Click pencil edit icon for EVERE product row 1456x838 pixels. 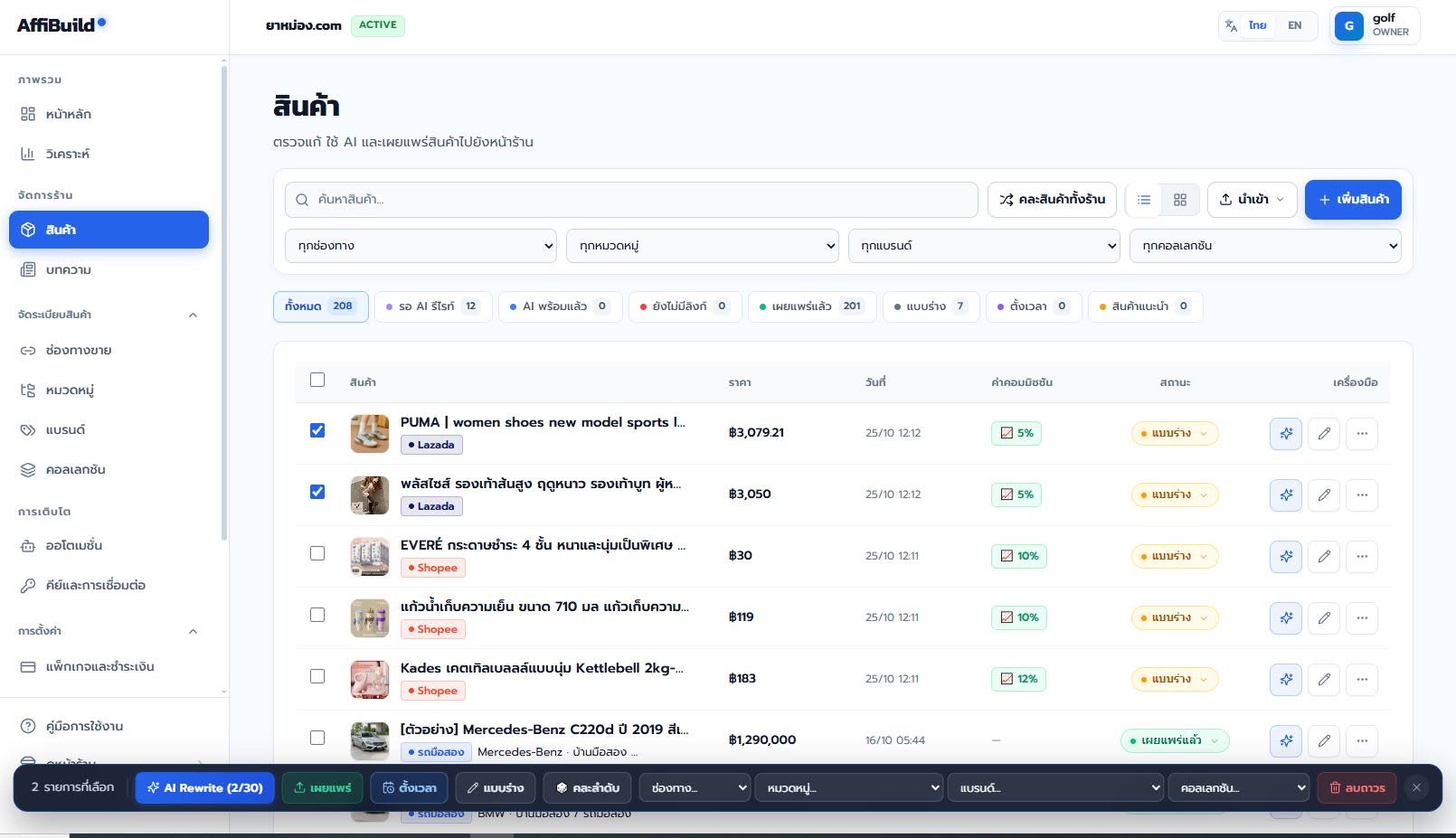click(x=1324, y=556)
